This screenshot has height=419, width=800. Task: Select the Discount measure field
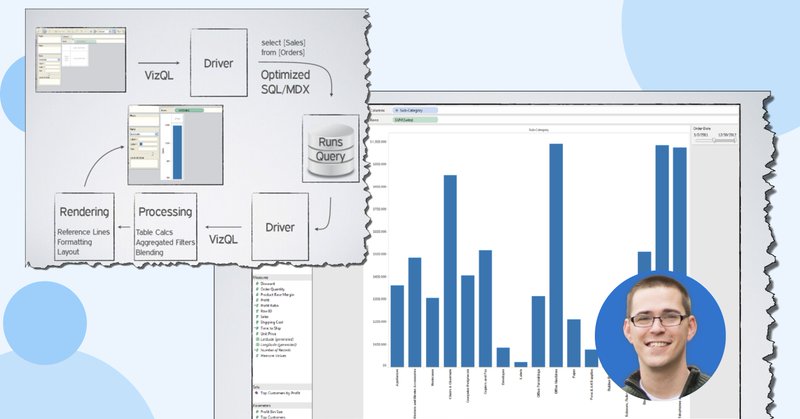[266, 283]
